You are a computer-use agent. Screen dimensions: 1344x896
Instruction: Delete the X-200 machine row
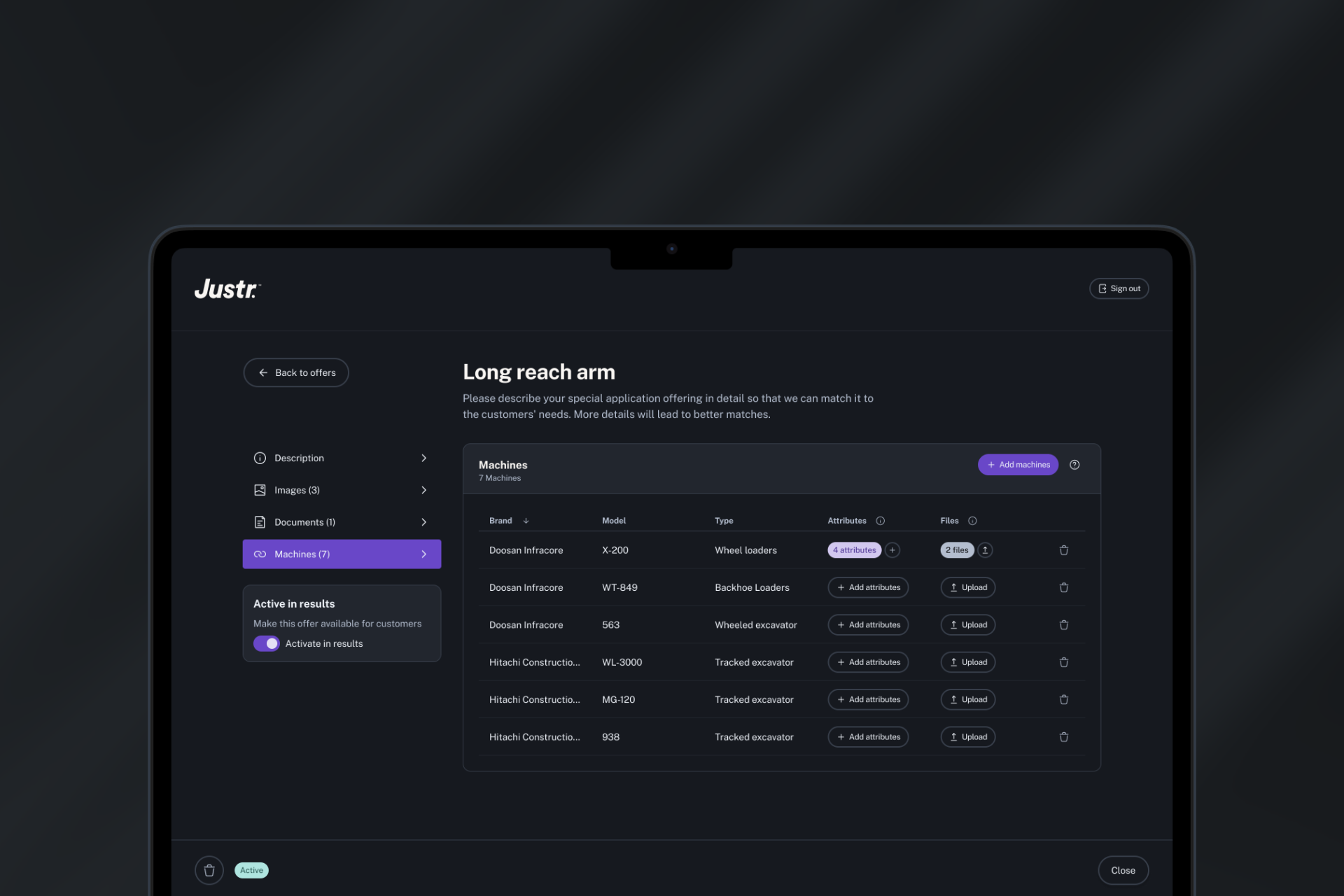coord(1063,550)
